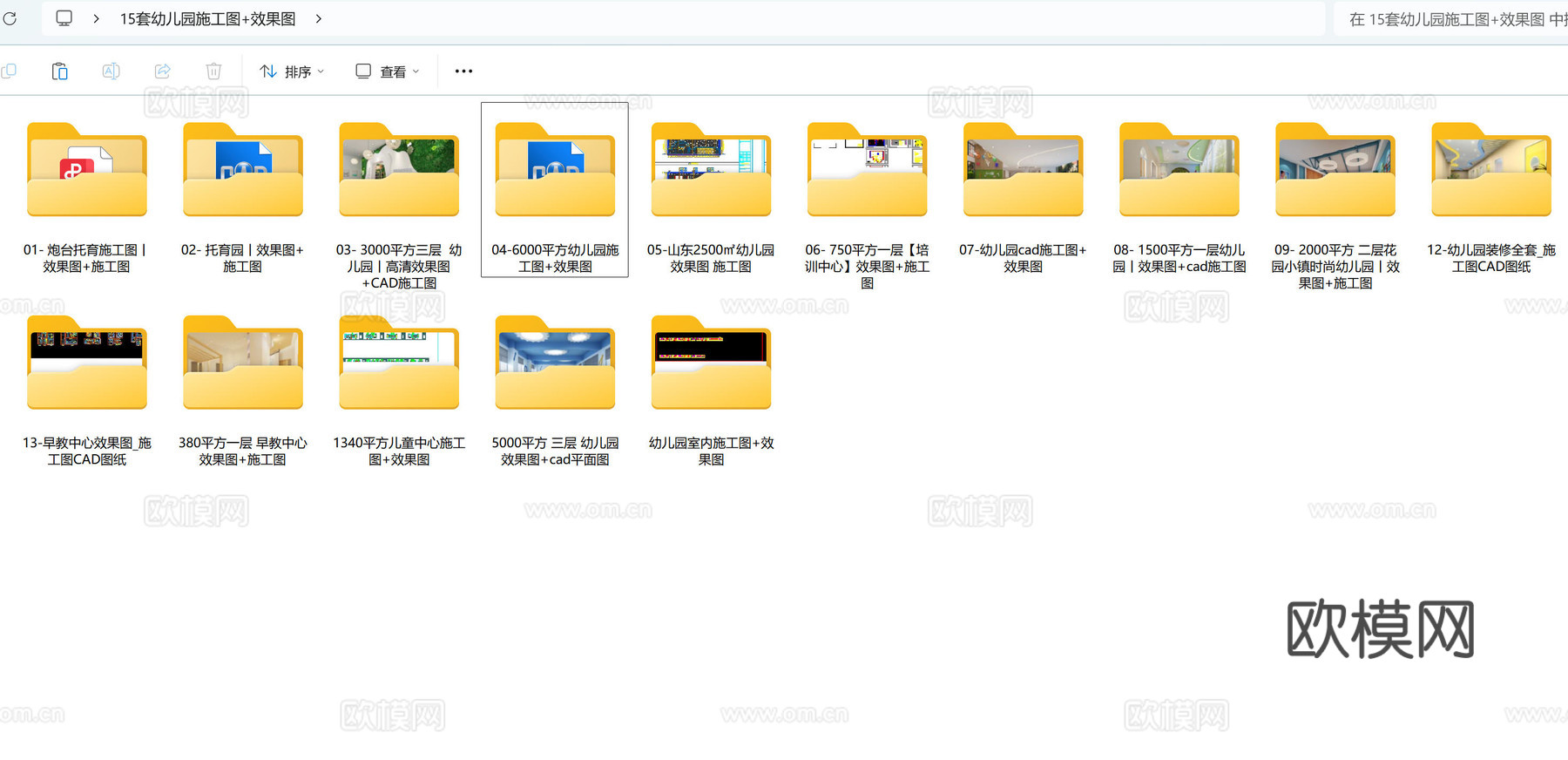
Task: Expand chevron after 15套幼儿园施工图+效果图 breadcrumb
Action: (x=319, y=18)
